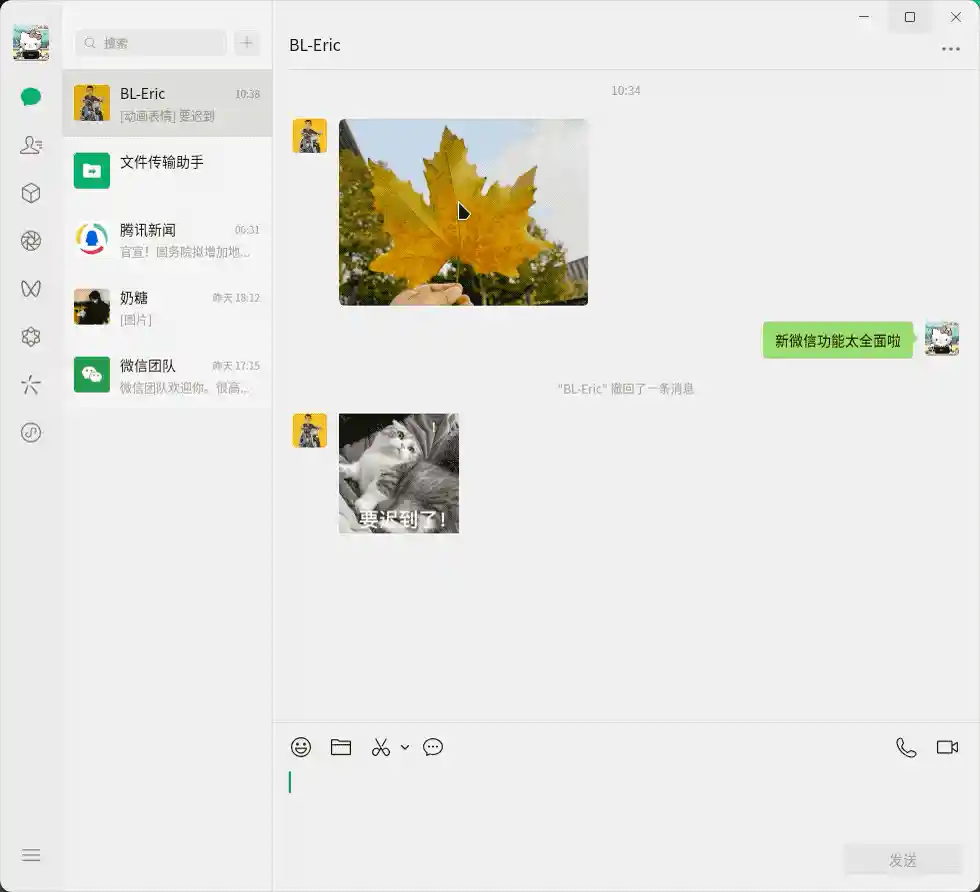The width and height of the screenshot is (980, 892).
Task: Open the emoji picker
Action: pyautogui.click(x=301, y=747)
